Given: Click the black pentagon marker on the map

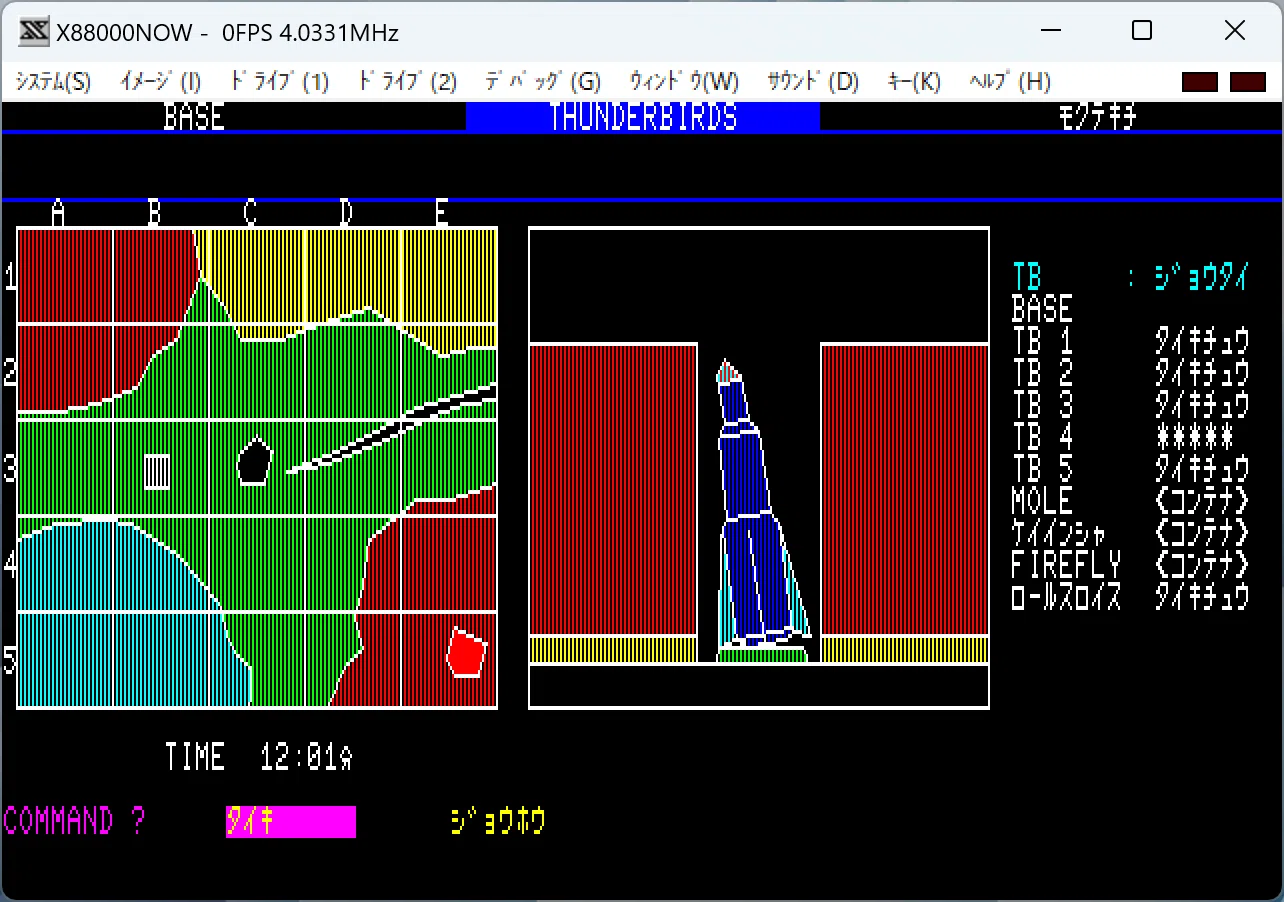Looking at the screenshot, I should tap(254, 461).
